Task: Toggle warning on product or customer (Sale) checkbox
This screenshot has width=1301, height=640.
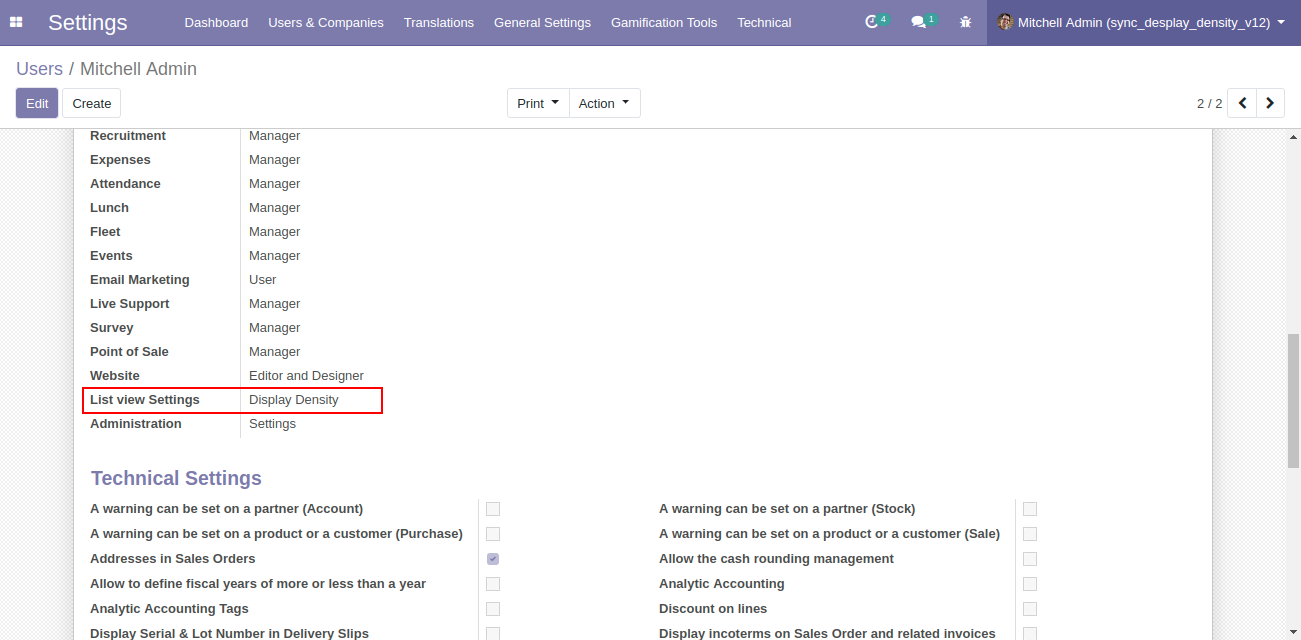Action: pos(1030,534)
